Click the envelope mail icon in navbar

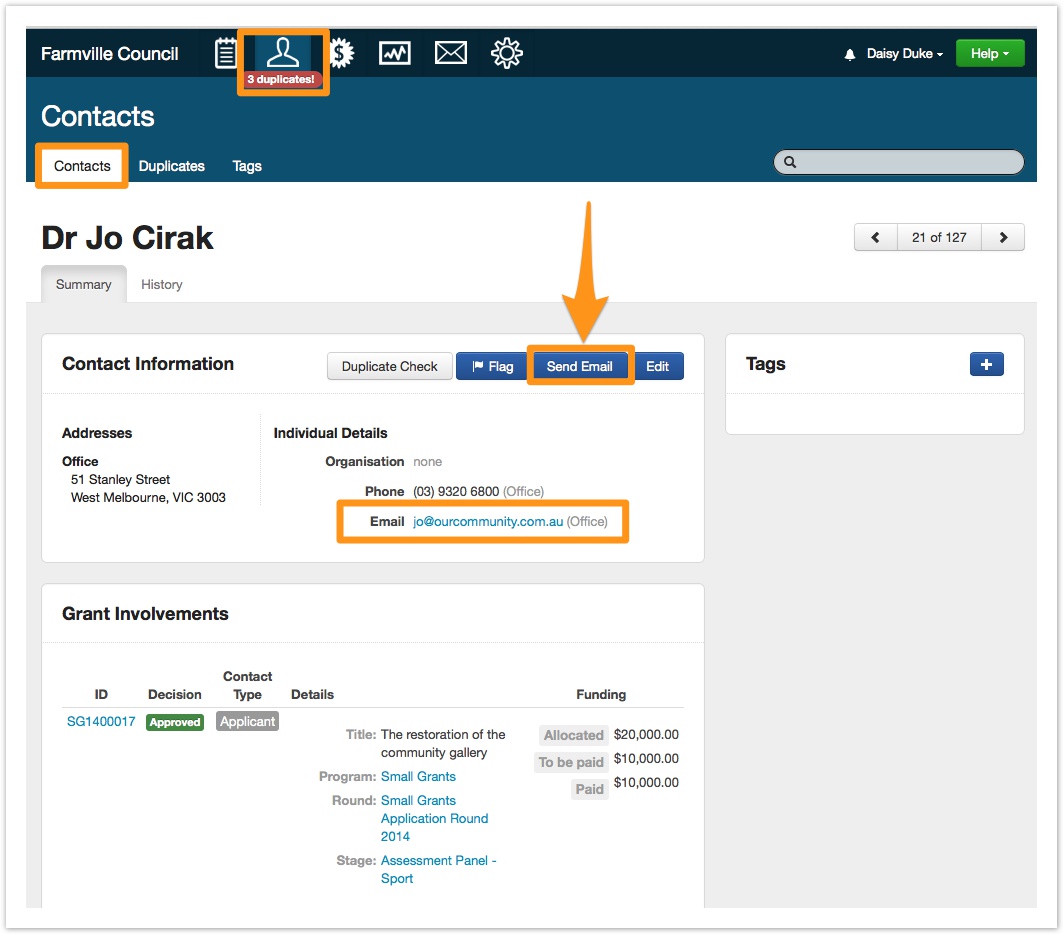[450, 54]
